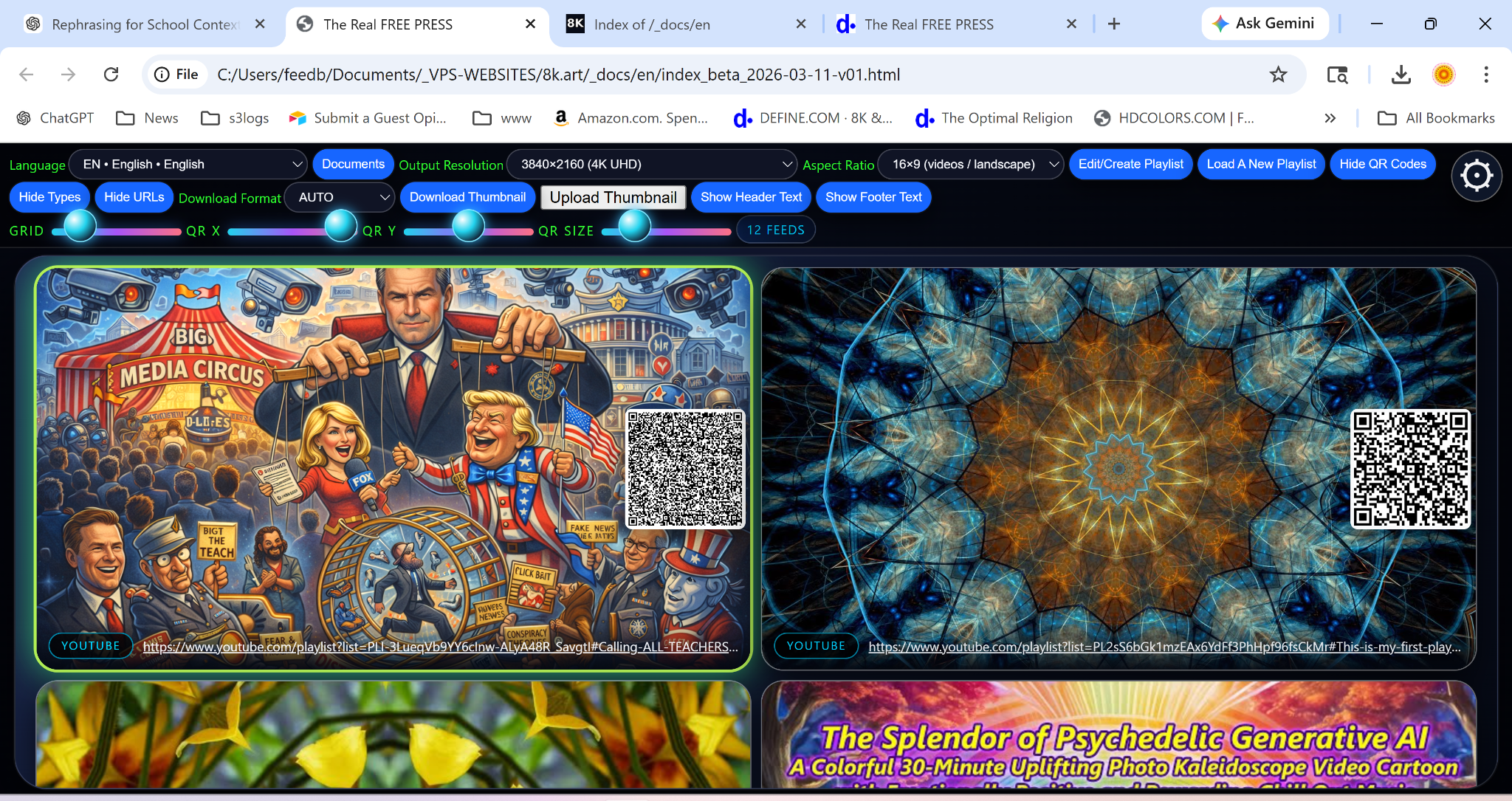Click the GRID slider handle
This screenshot has width=1512, height=801.
(x=80, y=225)
